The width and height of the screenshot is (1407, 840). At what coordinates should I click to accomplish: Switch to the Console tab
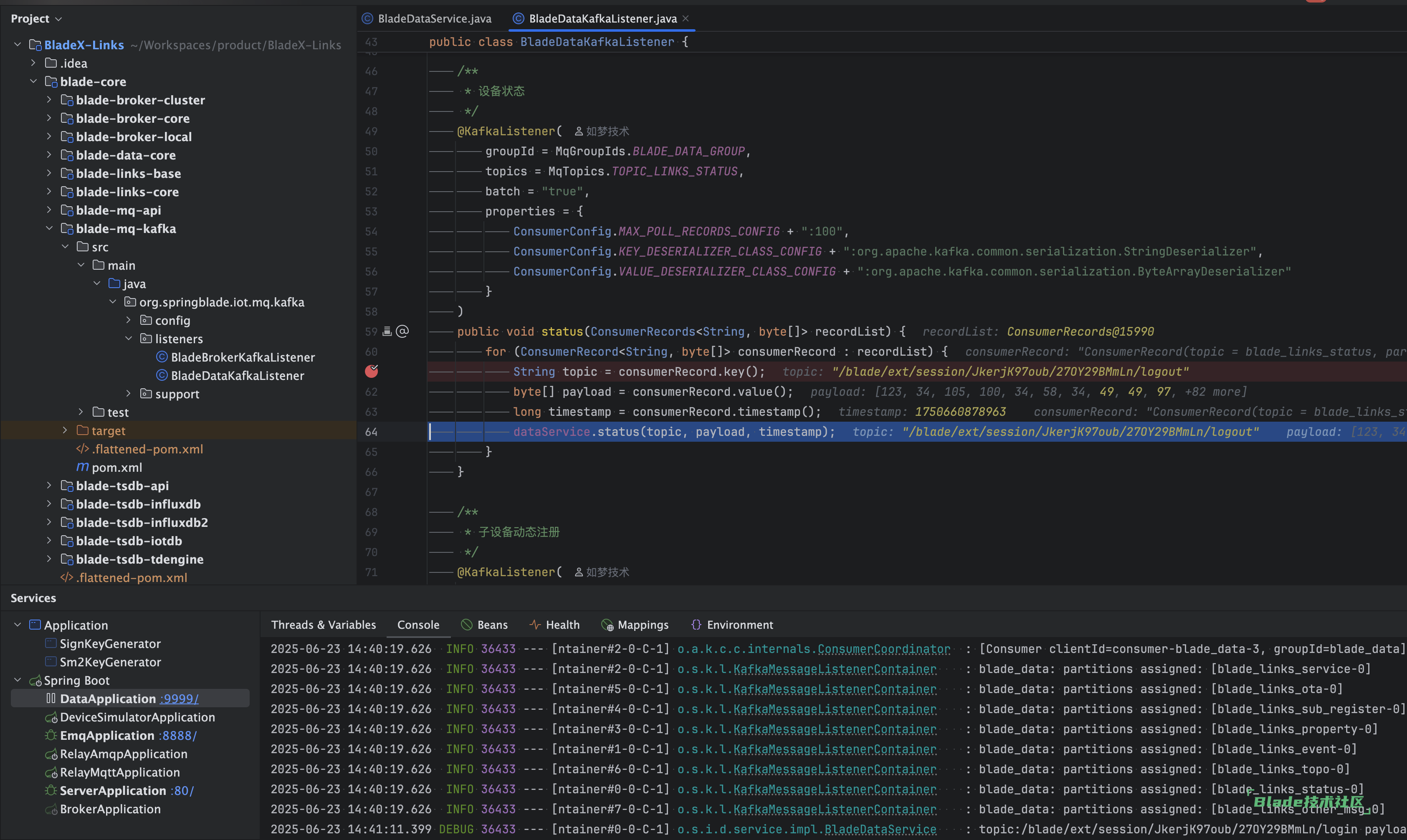click(418, 624)
